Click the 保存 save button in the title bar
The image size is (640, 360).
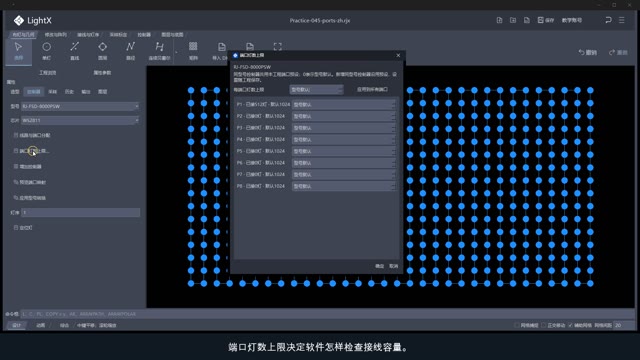(x=546, y=20)
